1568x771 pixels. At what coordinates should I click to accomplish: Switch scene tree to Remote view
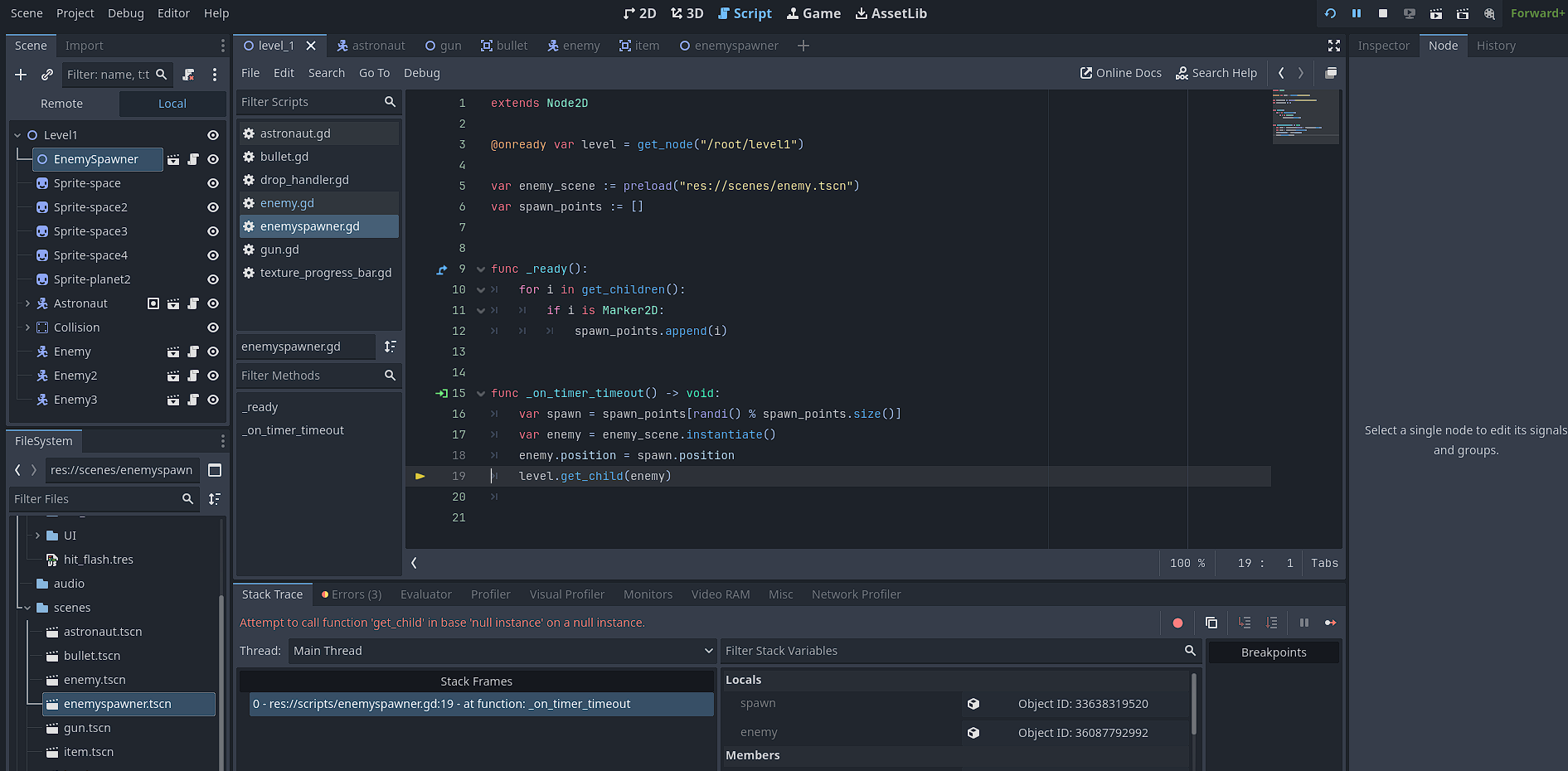(x=62, y=104)
